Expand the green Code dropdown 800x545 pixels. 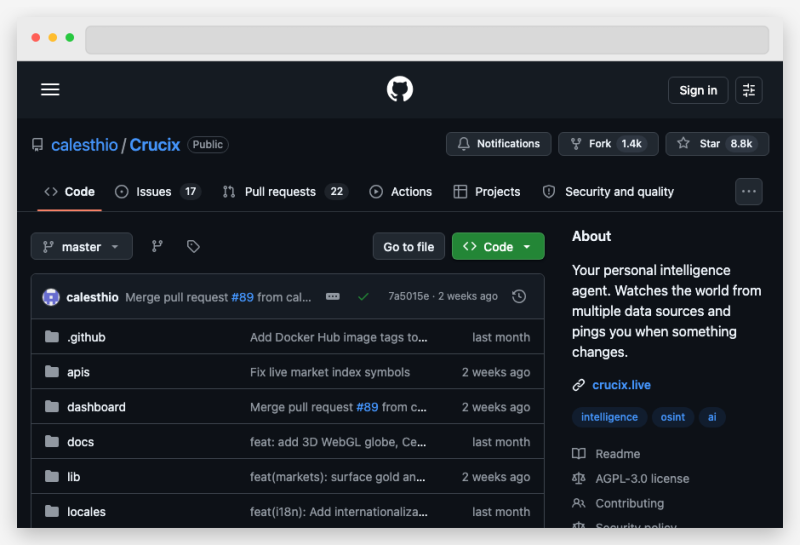pos(498,246)
